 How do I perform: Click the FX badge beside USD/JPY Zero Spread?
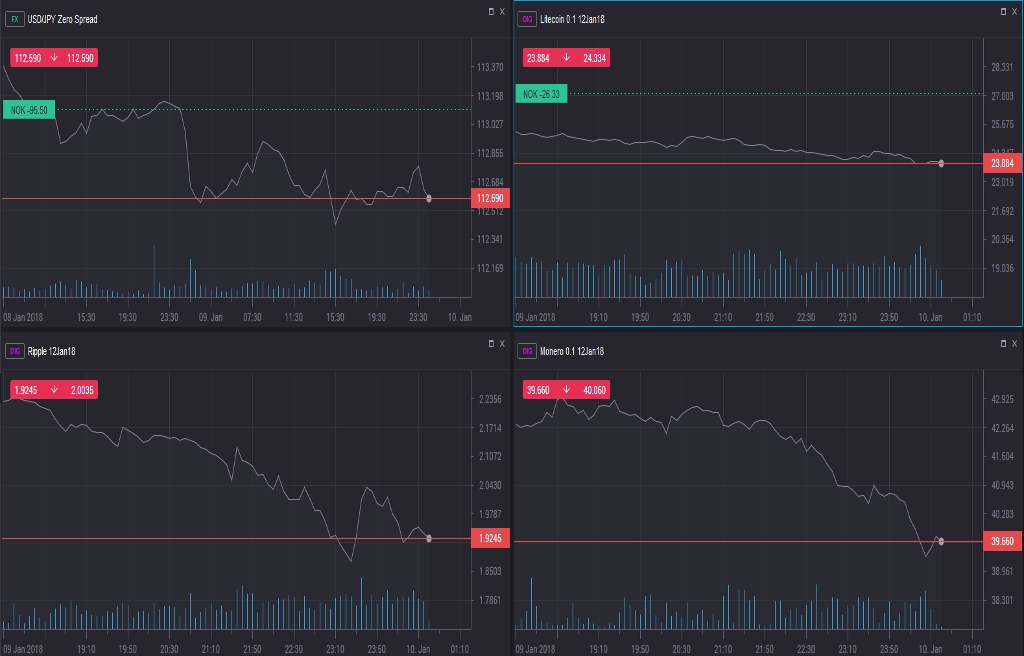(15, 19)
